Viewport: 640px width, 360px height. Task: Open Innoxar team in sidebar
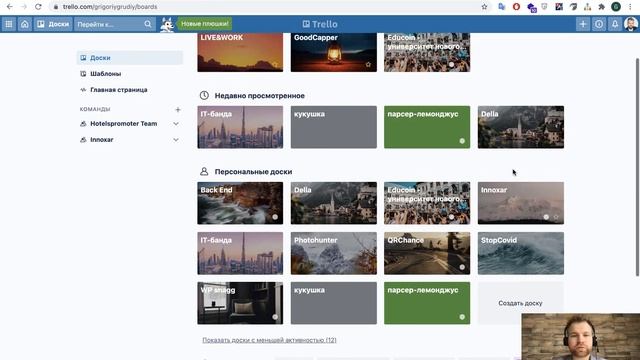click(x=102, y=140)
